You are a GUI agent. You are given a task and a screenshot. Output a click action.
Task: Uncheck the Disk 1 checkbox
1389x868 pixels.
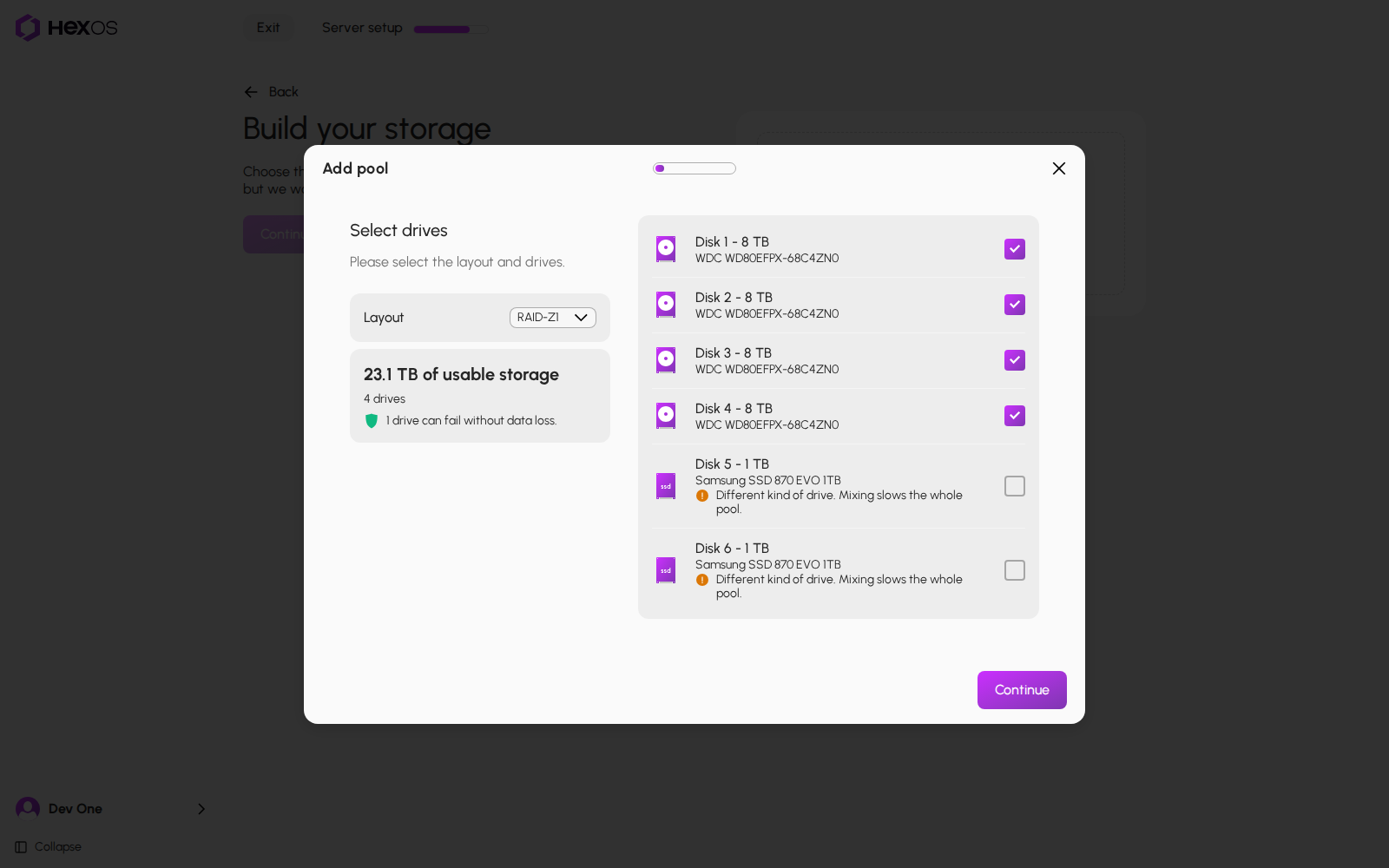point(1015,249)
